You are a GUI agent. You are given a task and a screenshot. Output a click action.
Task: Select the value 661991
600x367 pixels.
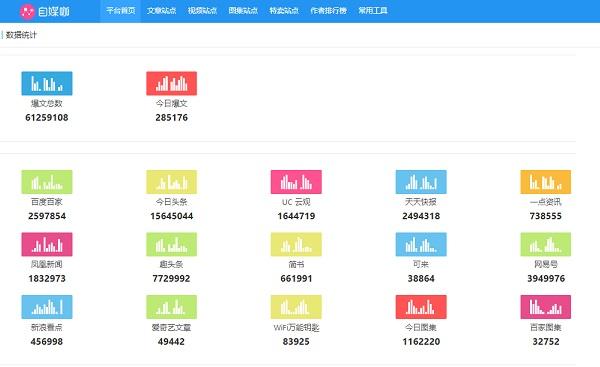pos(296,279)
